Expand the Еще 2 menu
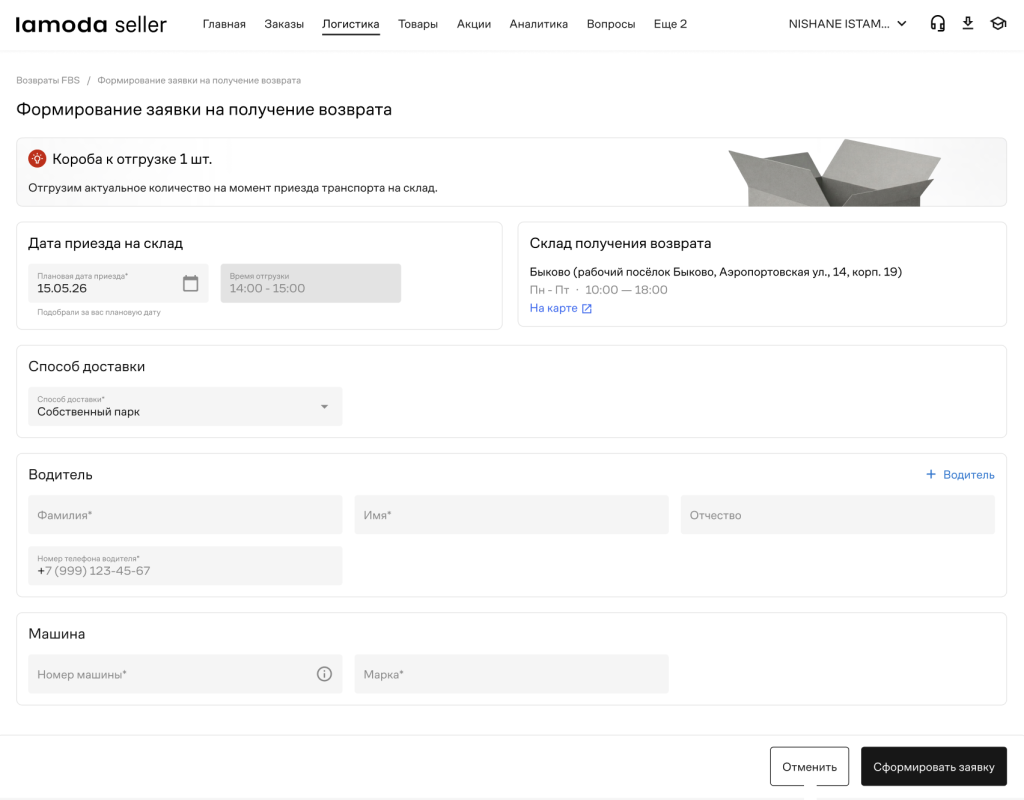The width and height of the screenshot is (1024, 800). pos(670,24)
